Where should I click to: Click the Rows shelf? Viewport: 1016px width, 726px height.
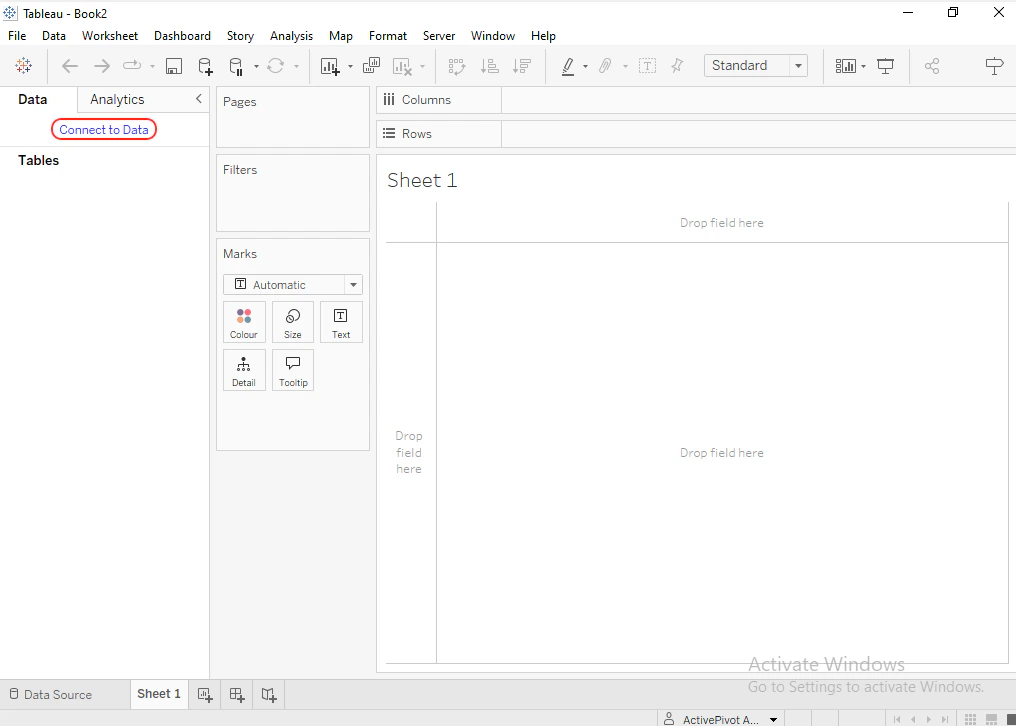(696, 134)
